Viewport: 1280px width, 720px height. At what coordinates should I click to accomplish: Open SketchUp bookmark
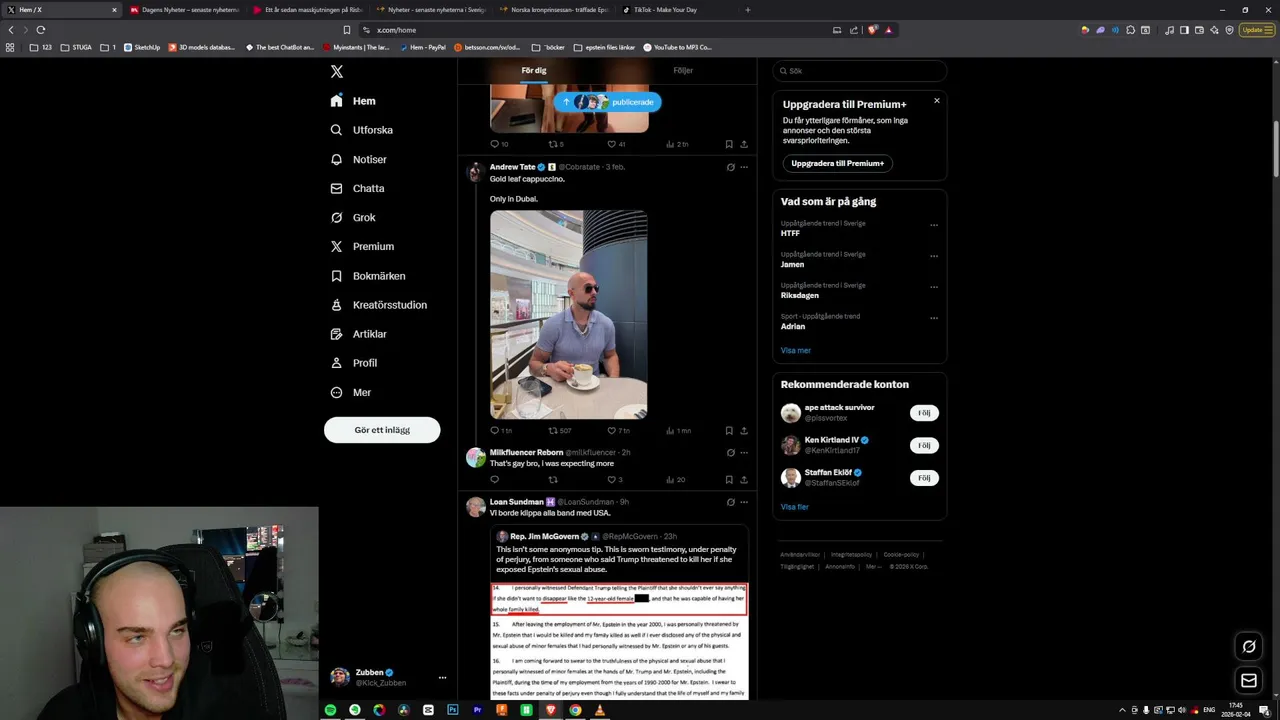(142, 47)
